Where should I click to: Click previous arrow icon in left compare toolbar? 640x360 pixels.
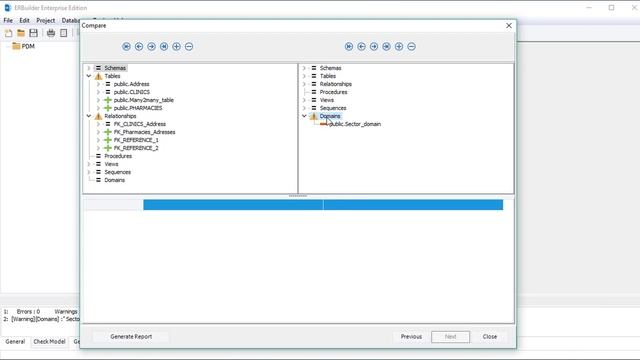(x=139, y=47)
